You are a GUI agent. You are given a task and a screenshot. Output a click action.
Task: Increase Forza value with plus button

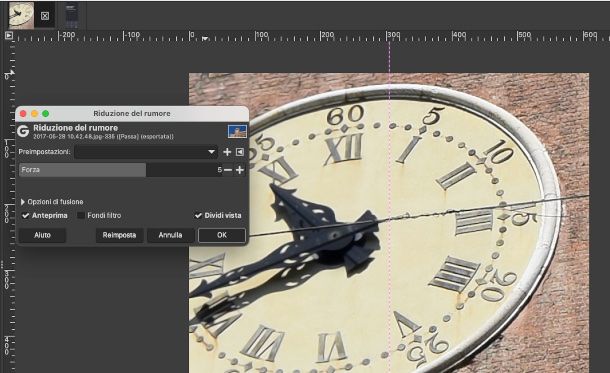240,170
